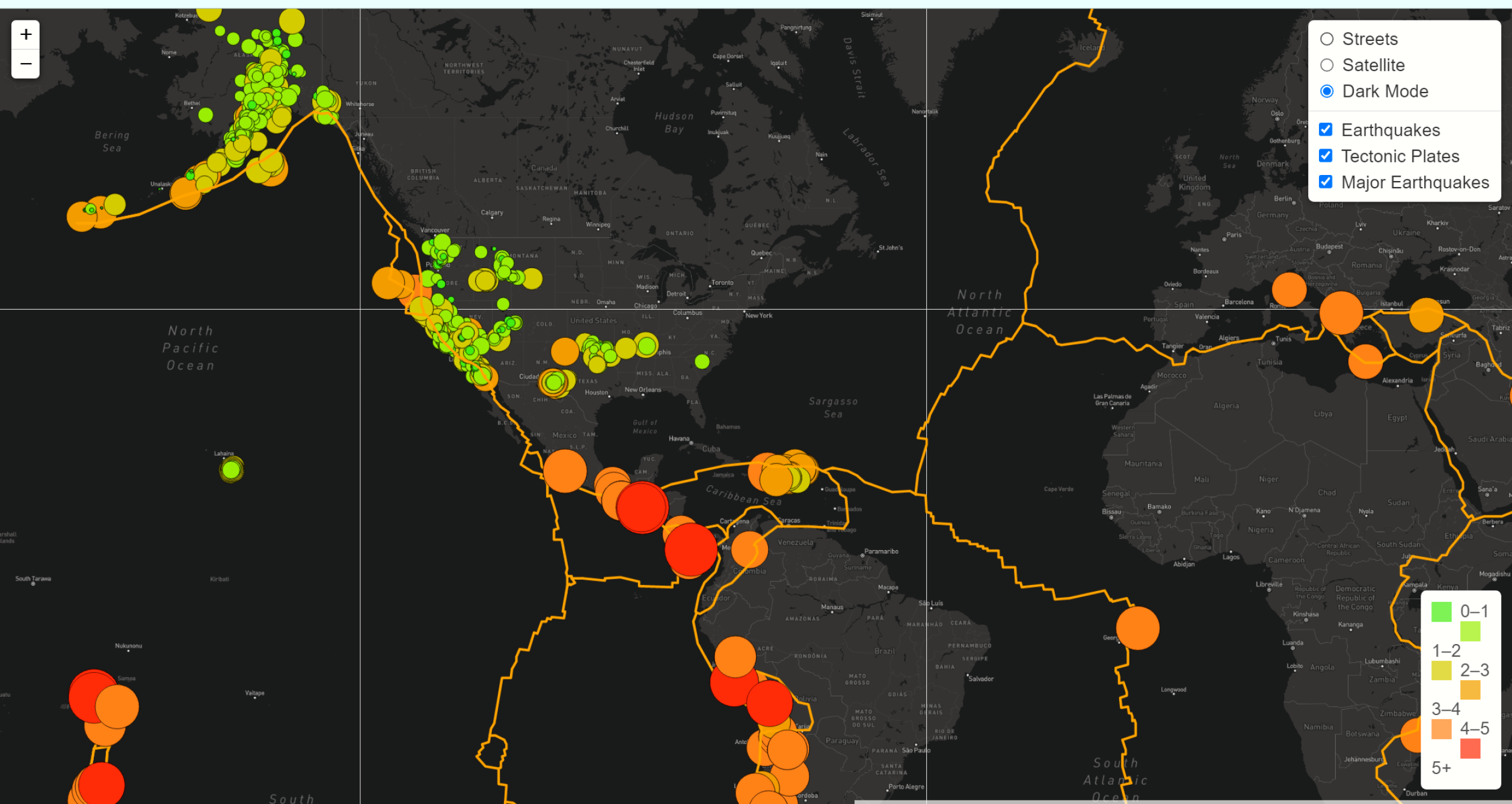Click the orange marker over northern Italy

(1289, 289)
